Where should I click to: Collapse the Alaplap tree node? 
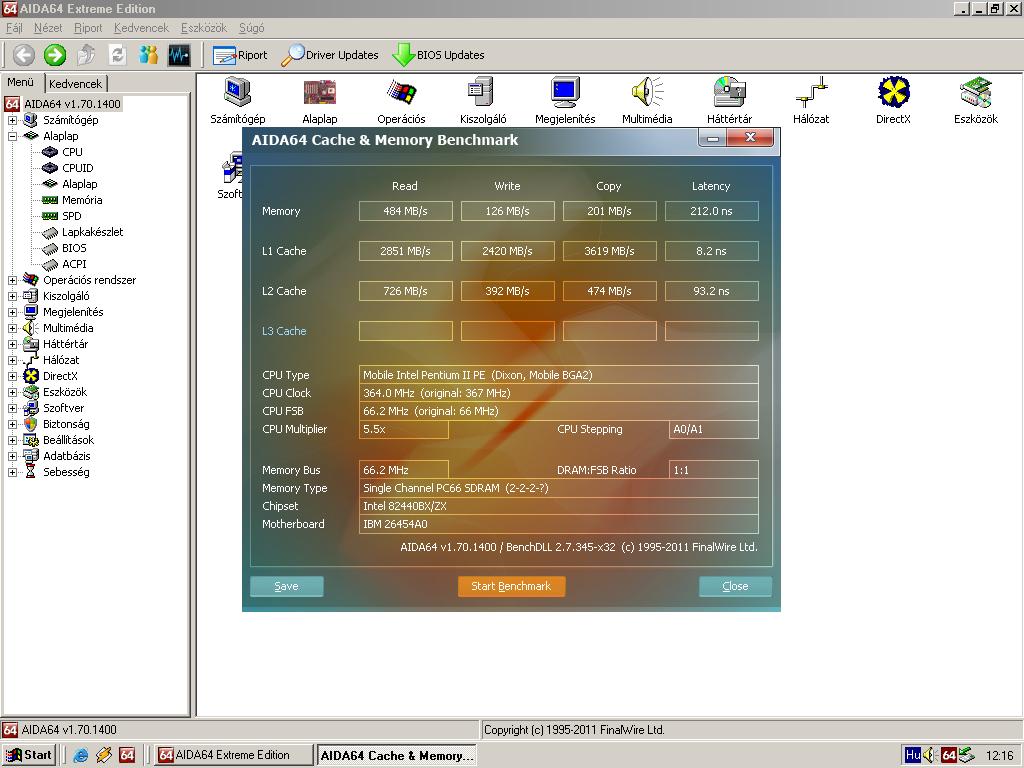point(12,136)
